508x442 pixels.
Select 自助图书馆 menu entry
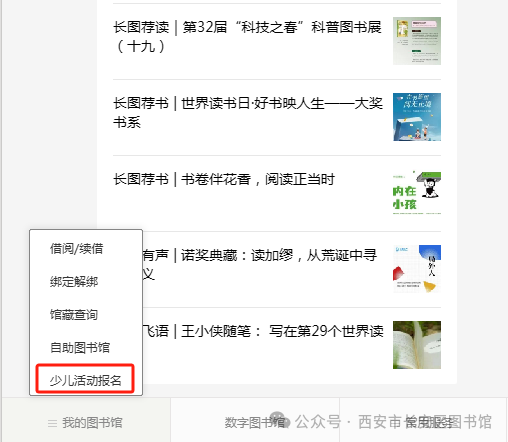pos(80,347)
